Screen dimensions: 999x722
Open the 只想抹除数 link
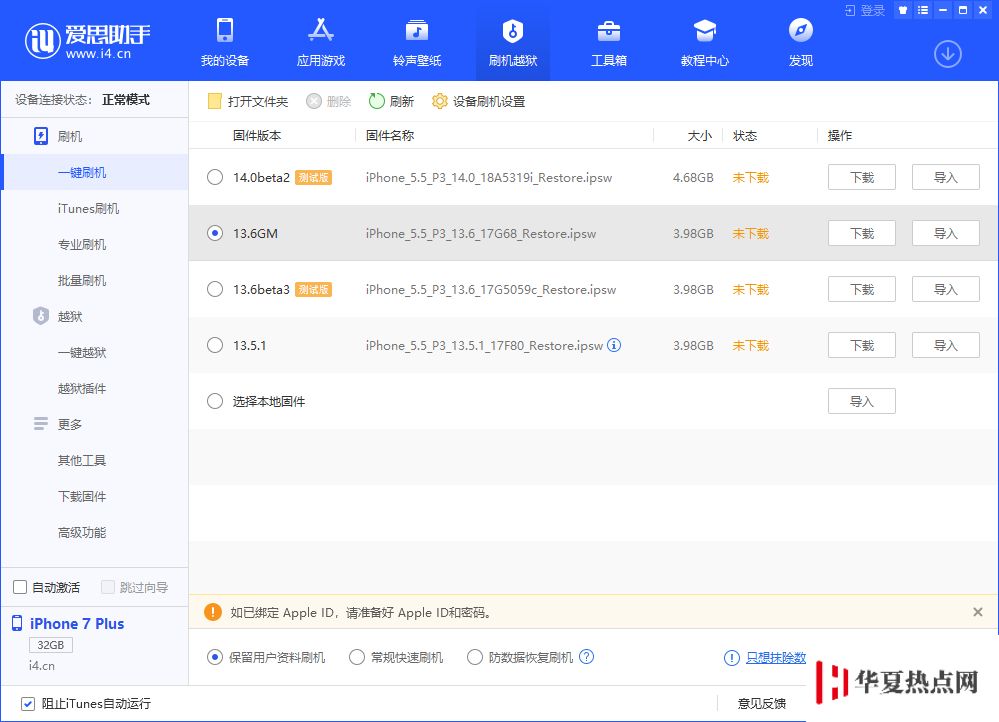pos(776,658)
